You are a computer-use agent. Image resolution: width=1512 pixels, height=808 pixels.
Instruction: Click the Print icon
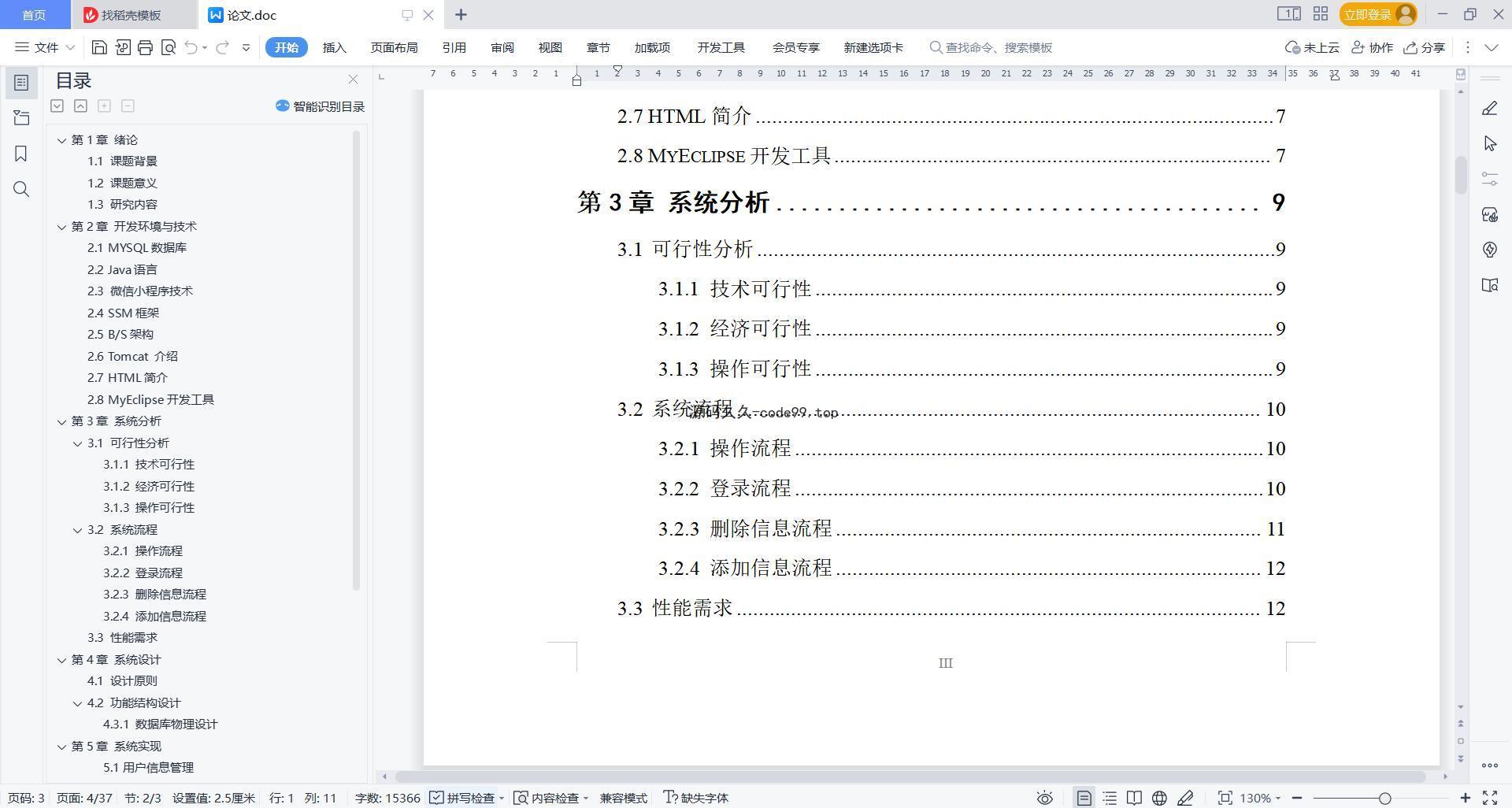[145, 47]
